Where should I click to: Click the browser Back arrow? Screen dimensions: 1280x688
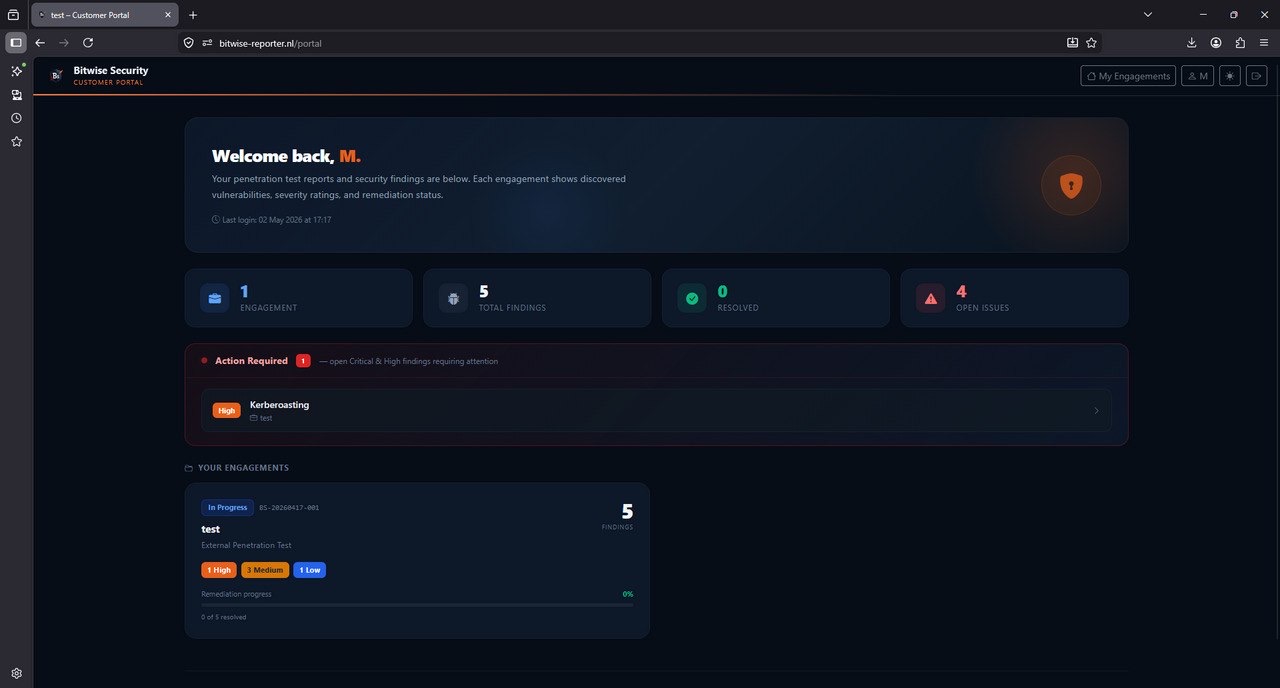tap(40, 43)
